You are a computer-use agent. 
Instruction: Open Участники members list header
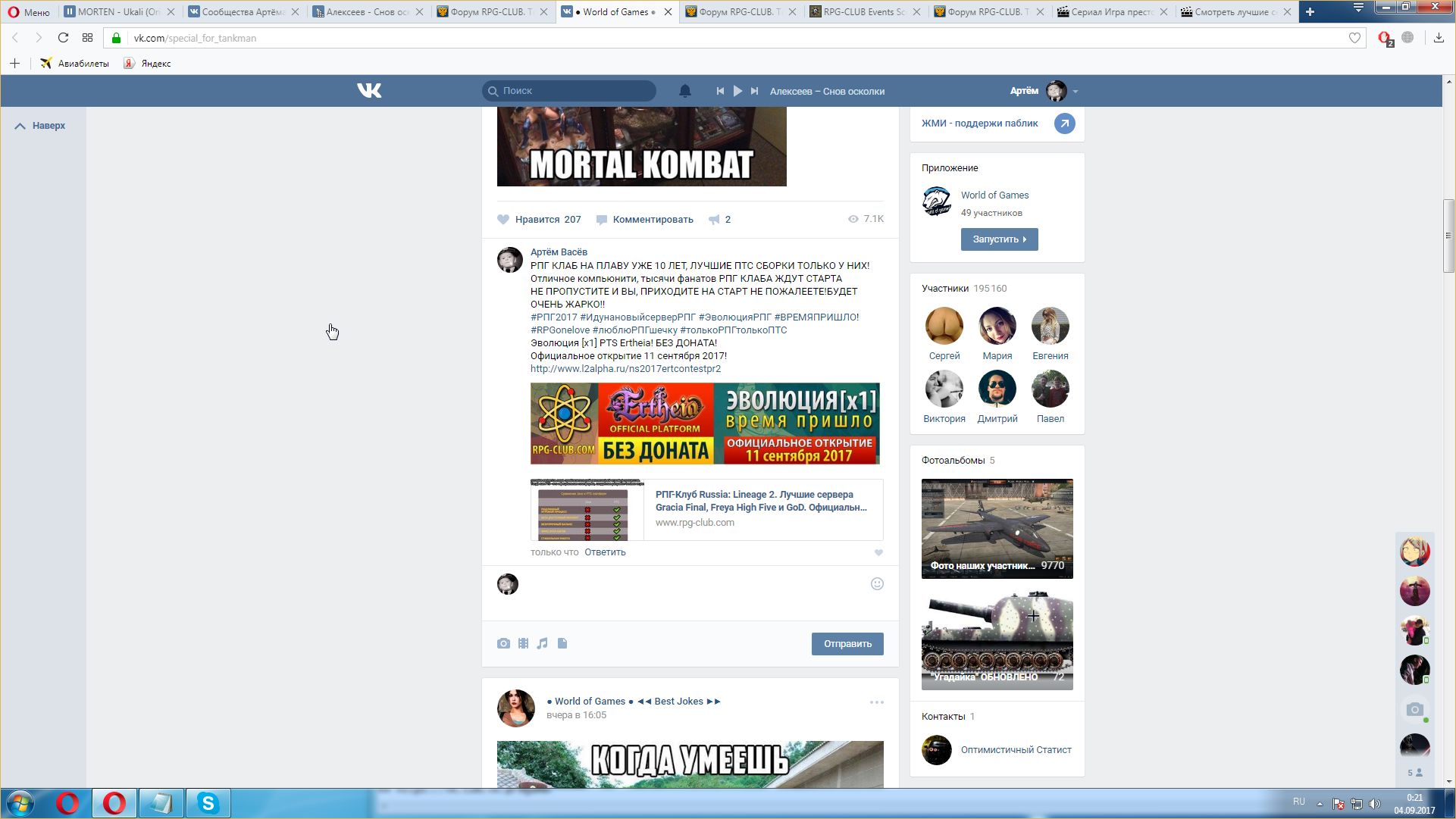[964, 289]
